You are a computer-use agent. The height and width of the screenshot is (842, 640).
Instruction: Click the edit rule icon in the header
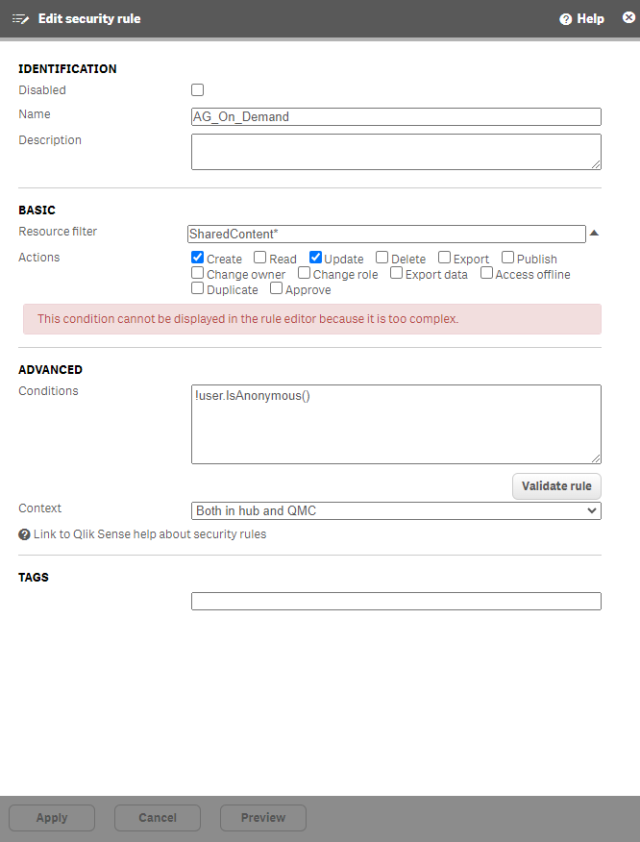(18, 18)
